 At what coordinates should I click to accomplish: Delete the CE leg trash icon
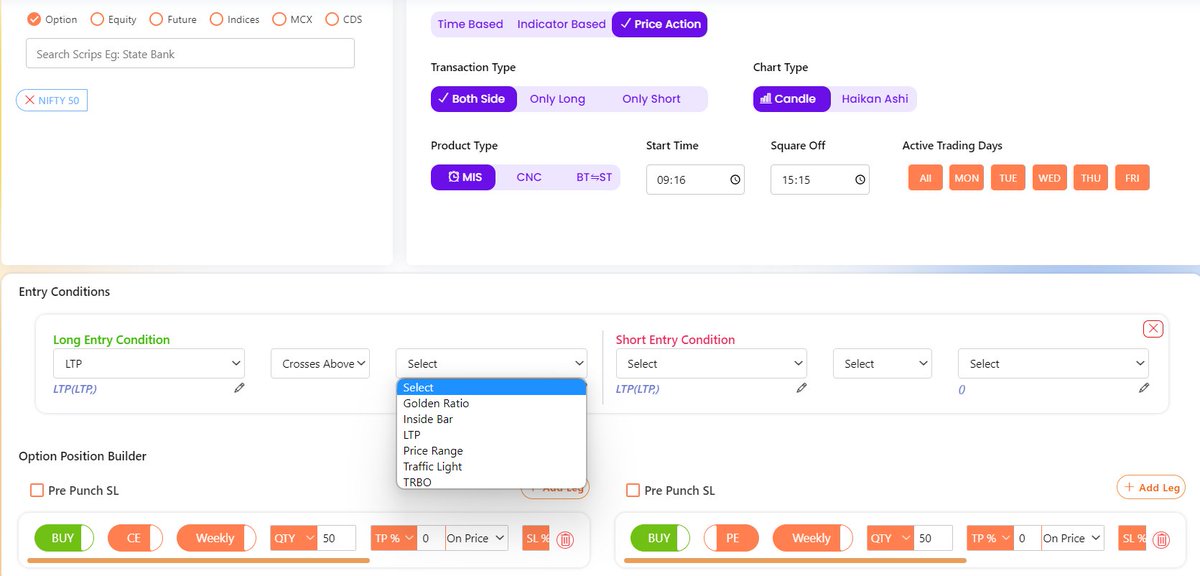pyautogui.click(x=565, y=540)
